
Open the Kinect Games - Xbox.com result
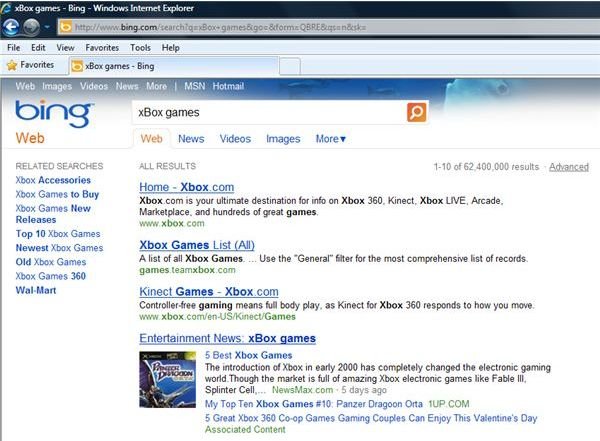209,292
